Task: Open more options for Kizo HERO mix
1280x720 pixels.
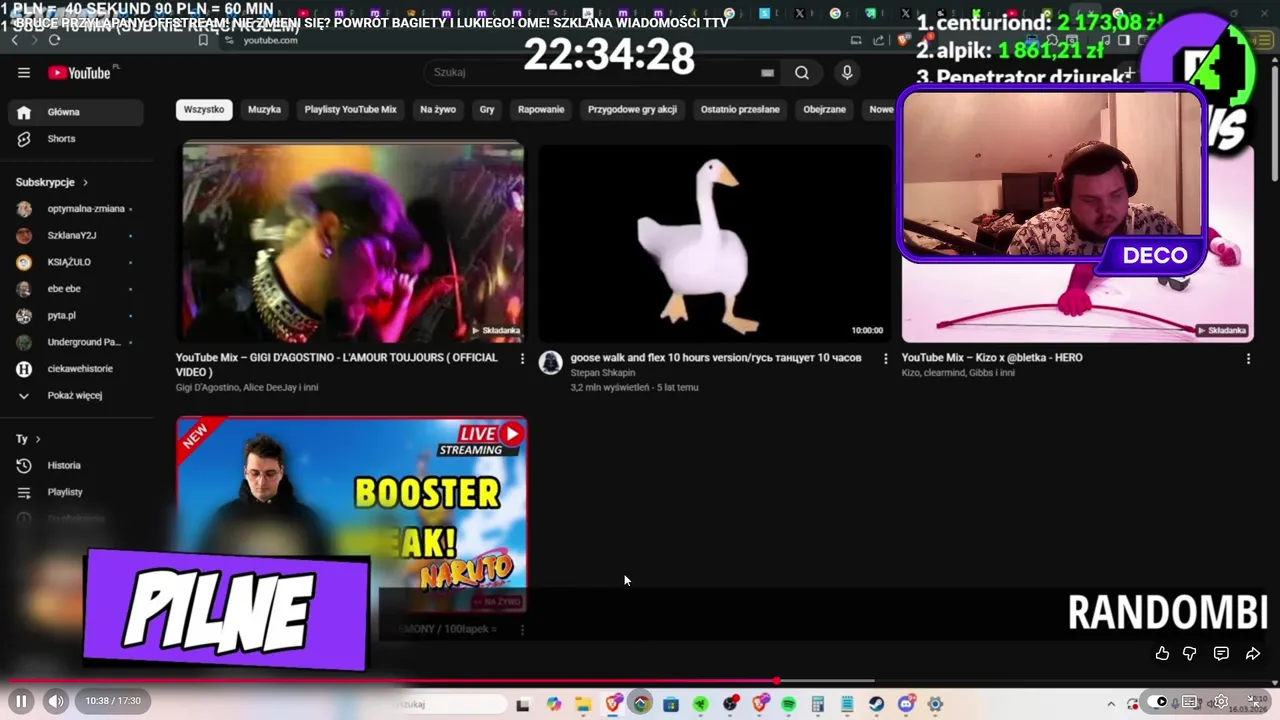Action: tap(1248, 358)
